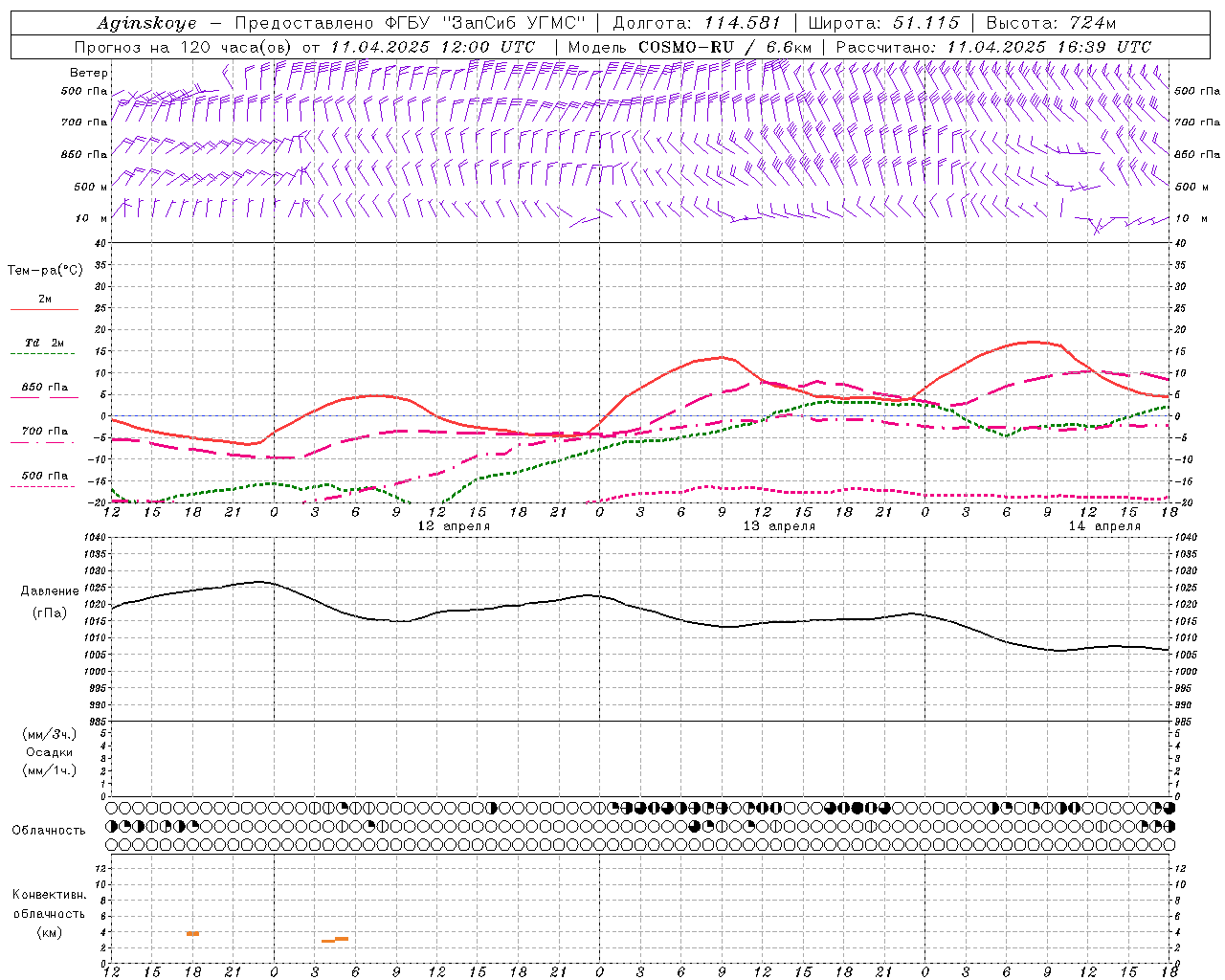Select the left 500 м wind level label

click(x=90, y=187)
